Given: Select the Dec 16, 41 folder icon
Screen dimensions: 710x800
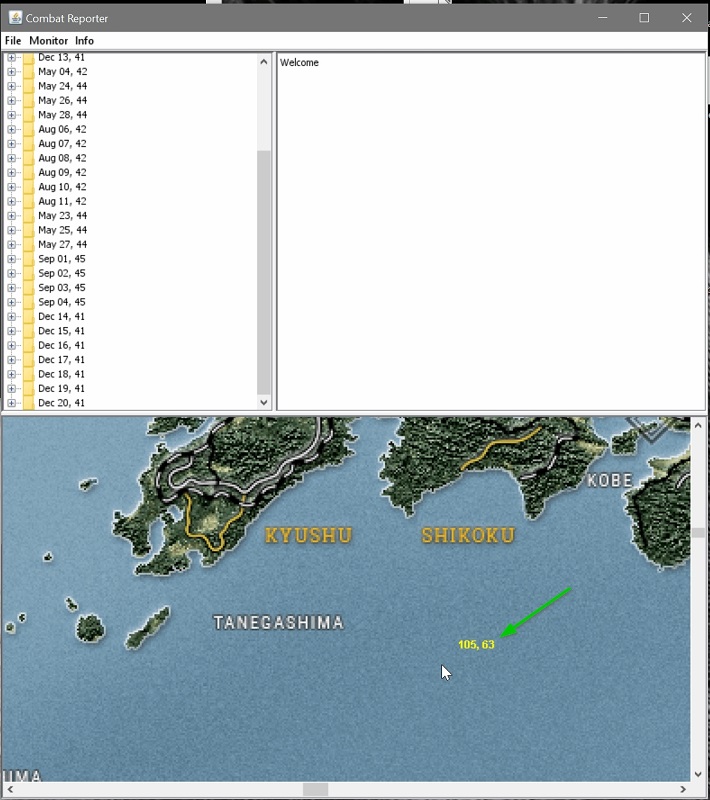Looking at the screenshot, I should (29, 345).
